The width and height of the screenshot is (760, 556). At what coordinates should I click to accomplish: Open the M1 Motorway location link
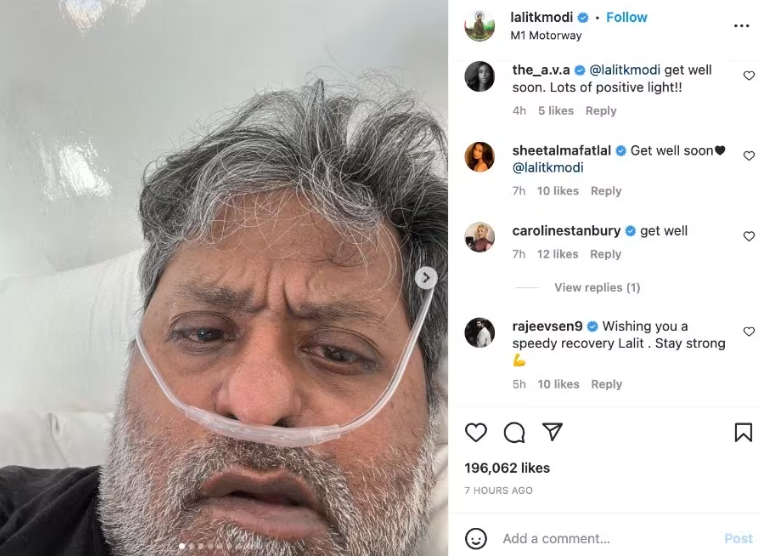(x=546, y=35)
